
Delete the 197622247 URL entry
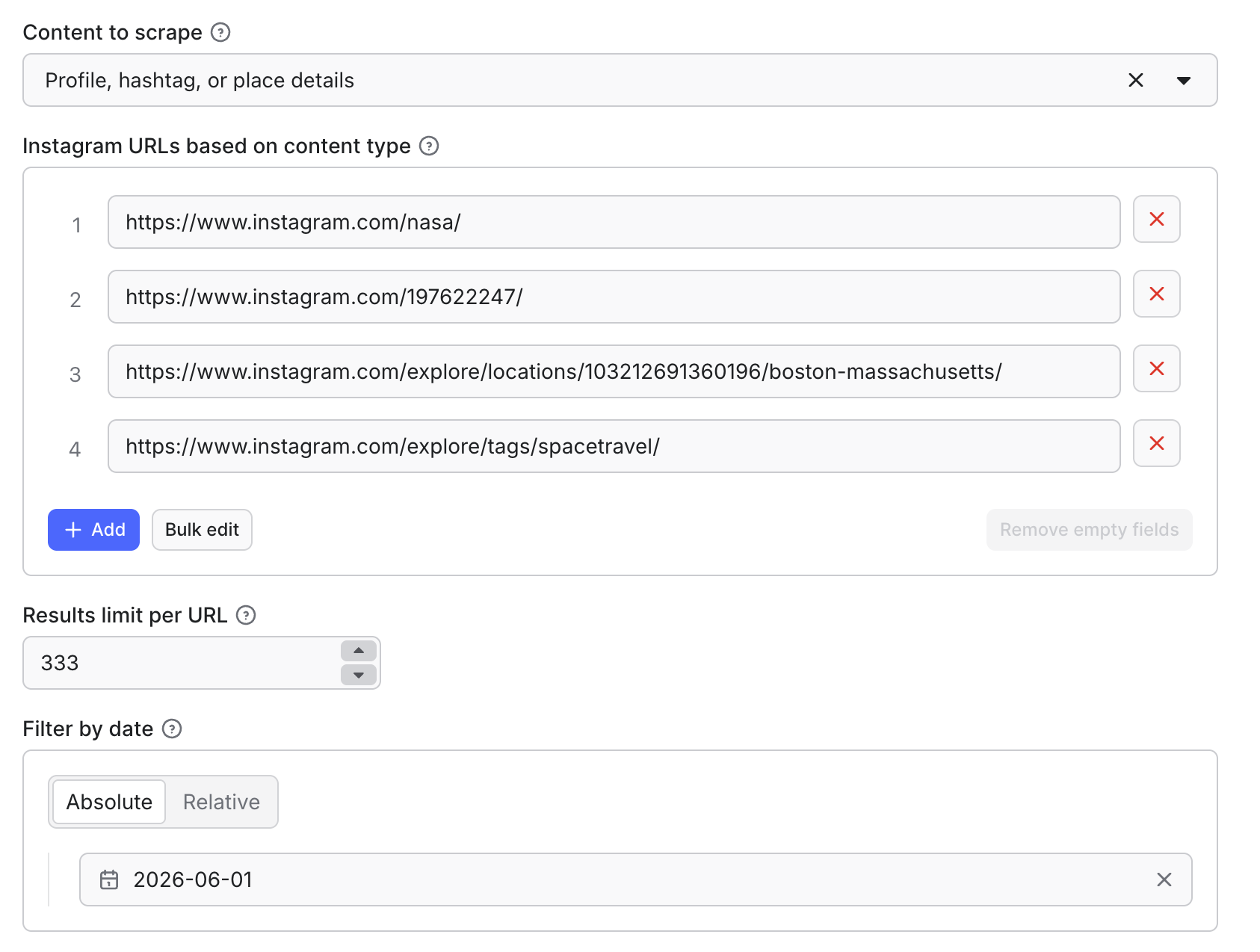pos(1156,294)
